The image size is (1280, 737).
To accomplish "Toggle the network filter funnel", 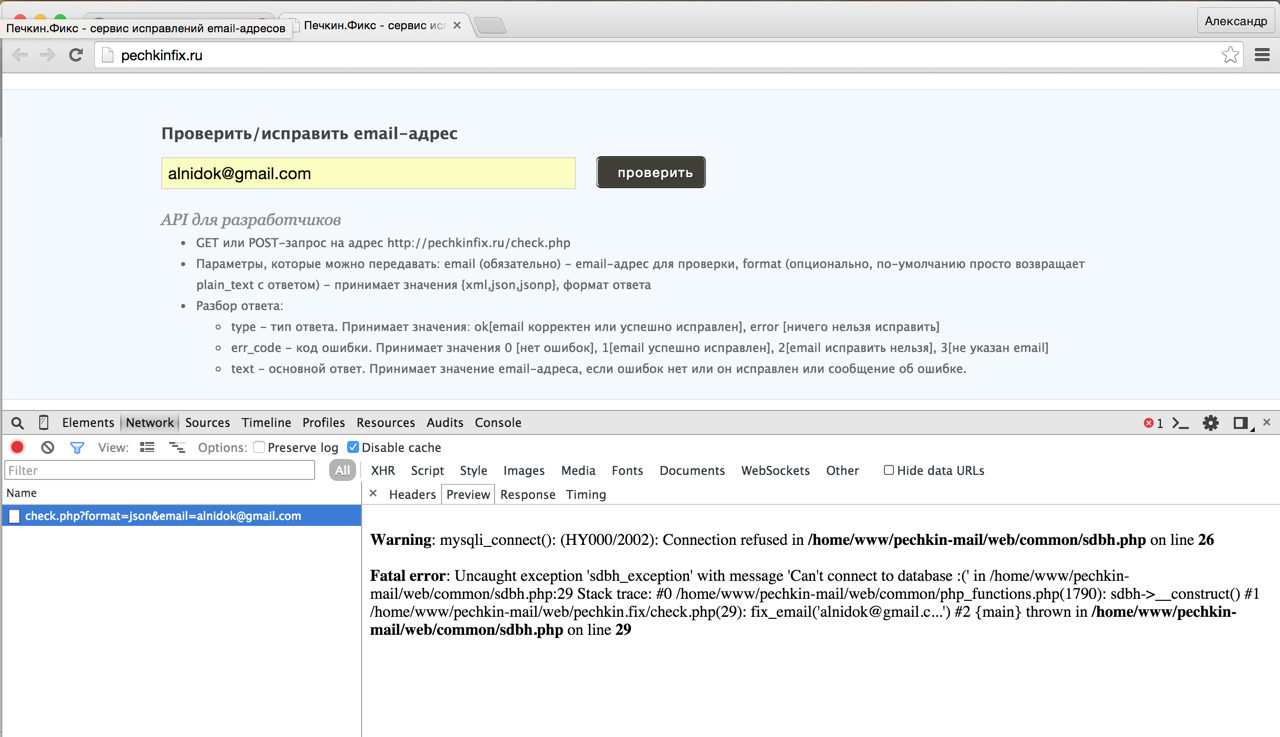I will (x=77, y=447).
